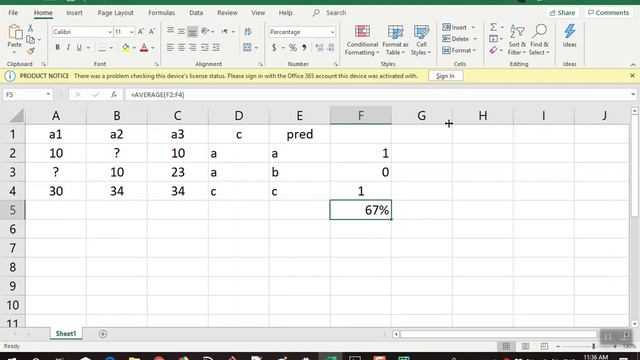Click Decrease Indent icon
This screenshot has height=360, width=640.
pos(204,48)
